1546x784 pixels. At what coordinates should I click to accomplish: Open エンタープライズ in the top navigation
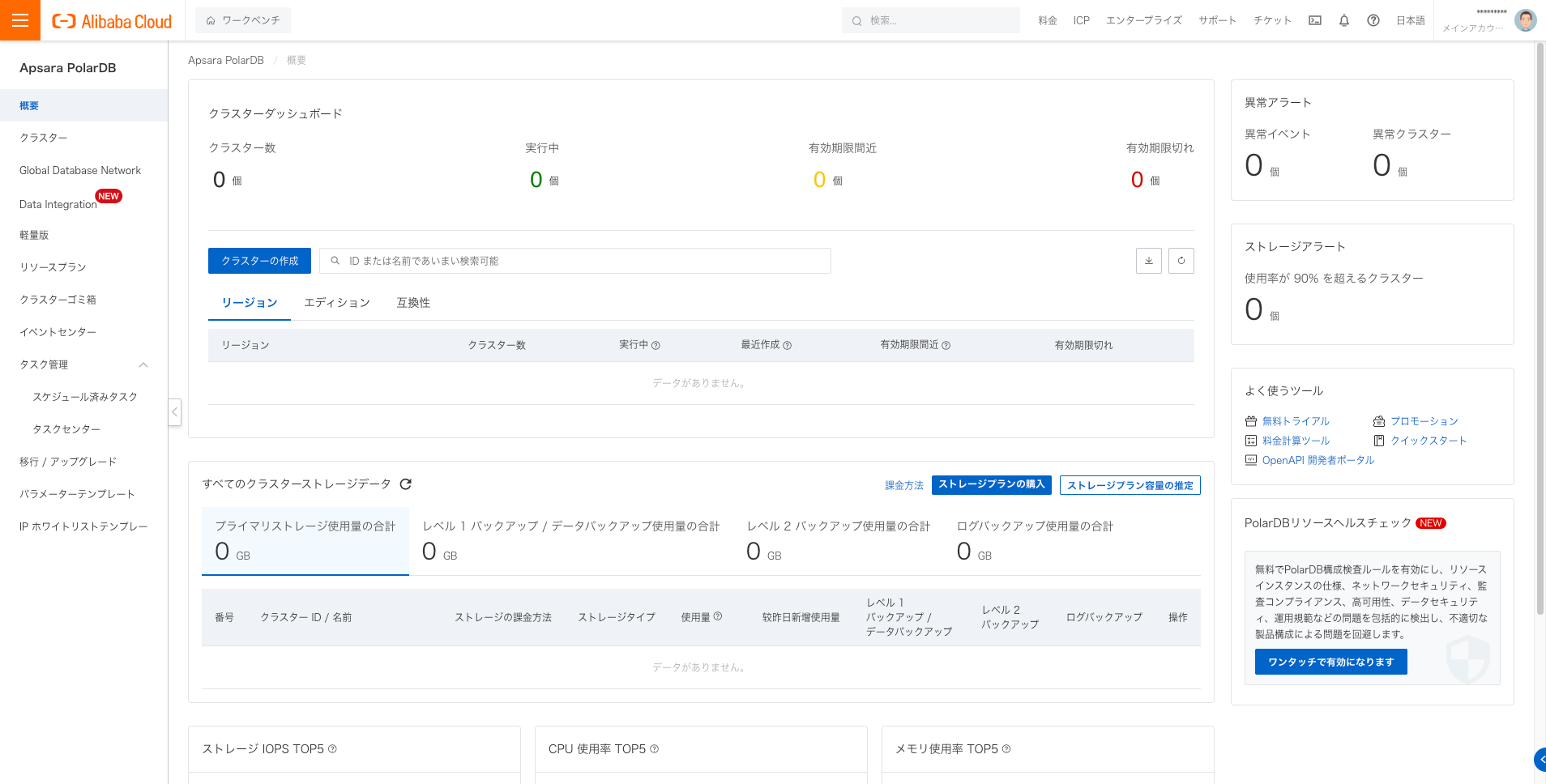pos(1144,21)
